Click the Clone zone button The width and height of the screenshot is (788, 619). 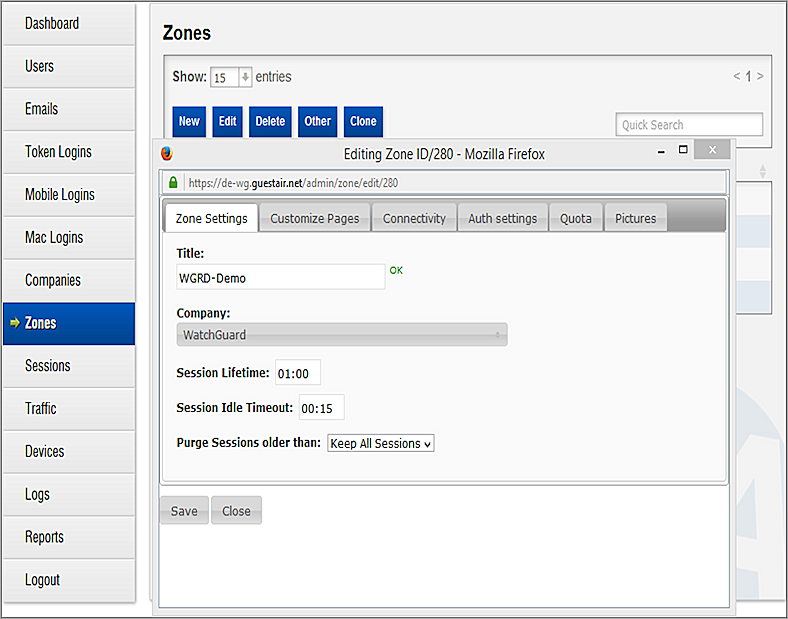(x=363, y=121)
